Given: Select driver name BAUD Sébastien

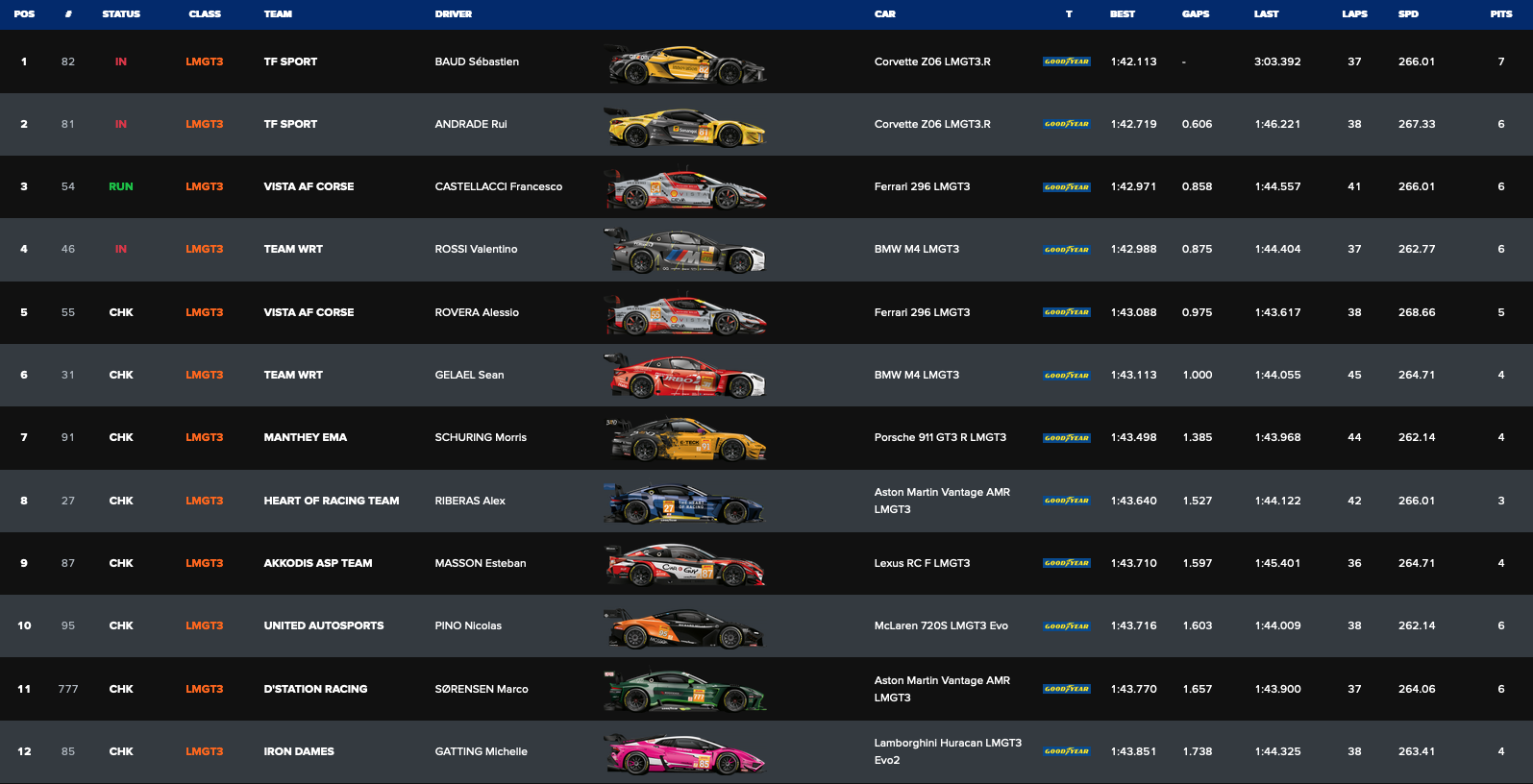Looking at the screenshot, I should click(x=477, y=61).
